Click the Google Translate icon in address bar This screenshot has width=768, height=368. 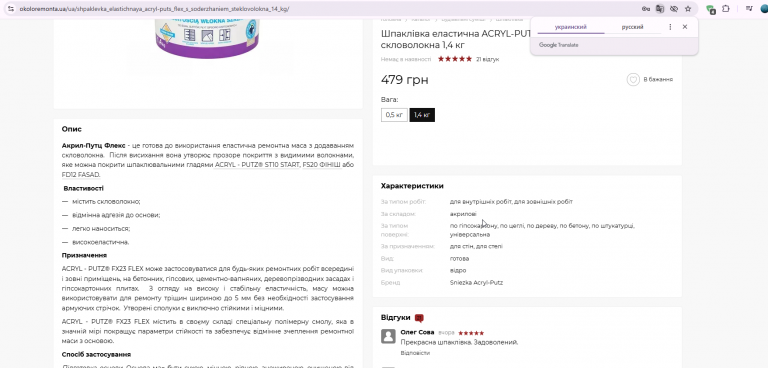click(660, 9)
